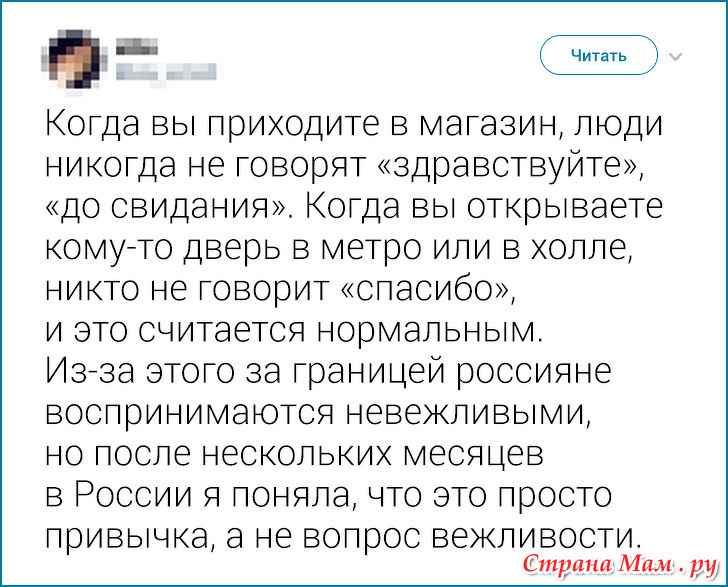Click the line 'кому-то дверь в метро'
The image size is (728, 587).
(338, 248)
